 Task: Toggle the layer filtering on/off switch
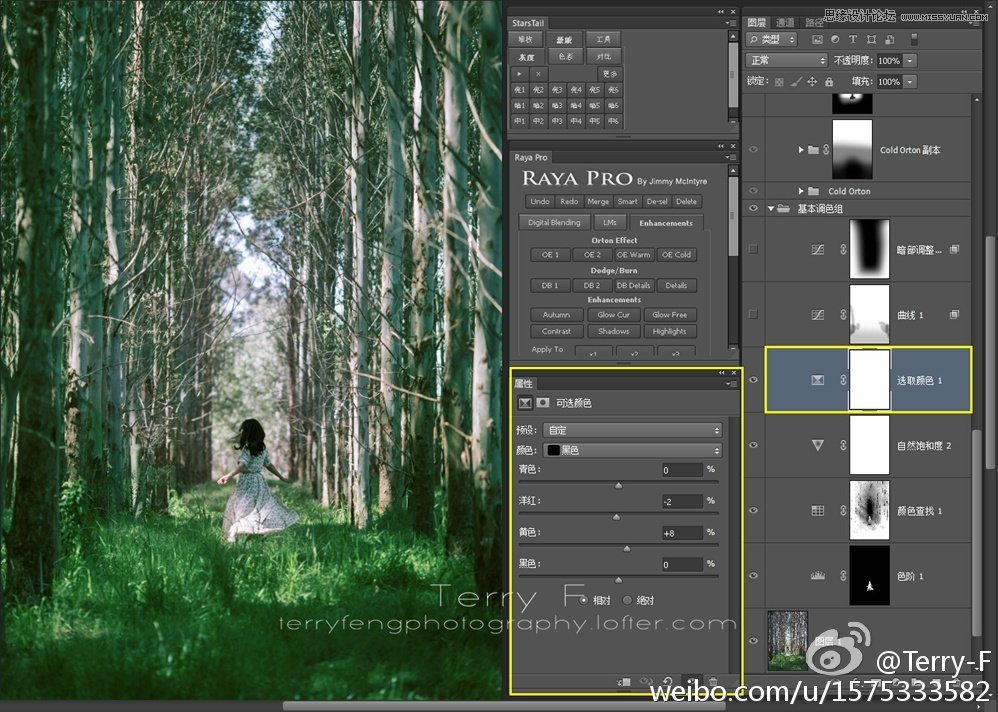pyautogui.click(x=914, y=39)
